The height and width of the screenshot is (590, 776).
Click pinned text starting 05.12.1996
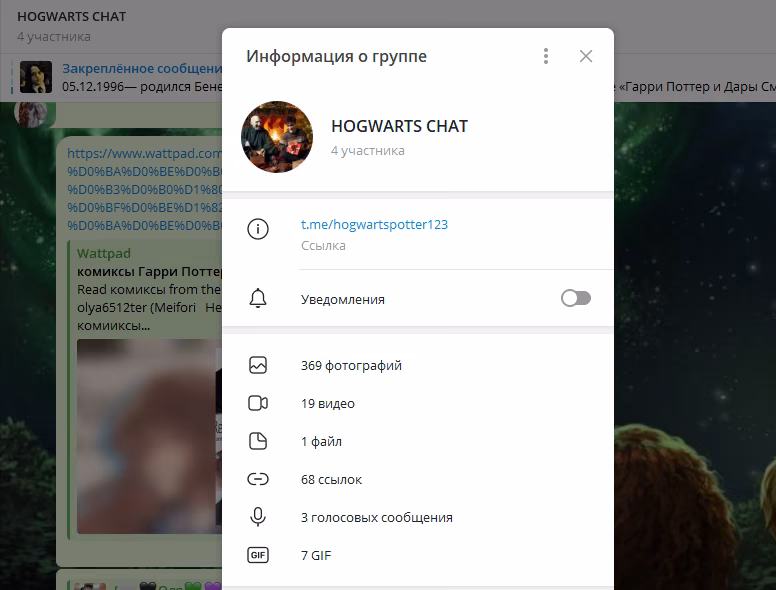(x=142, y=87)
